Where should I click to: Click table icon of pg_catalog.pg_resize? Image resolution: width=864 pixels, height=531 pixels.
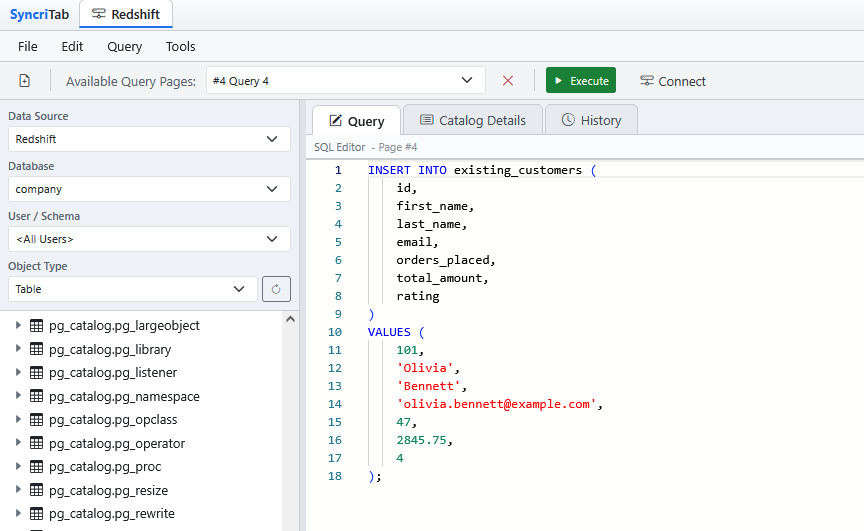click(x=36, y=490)
